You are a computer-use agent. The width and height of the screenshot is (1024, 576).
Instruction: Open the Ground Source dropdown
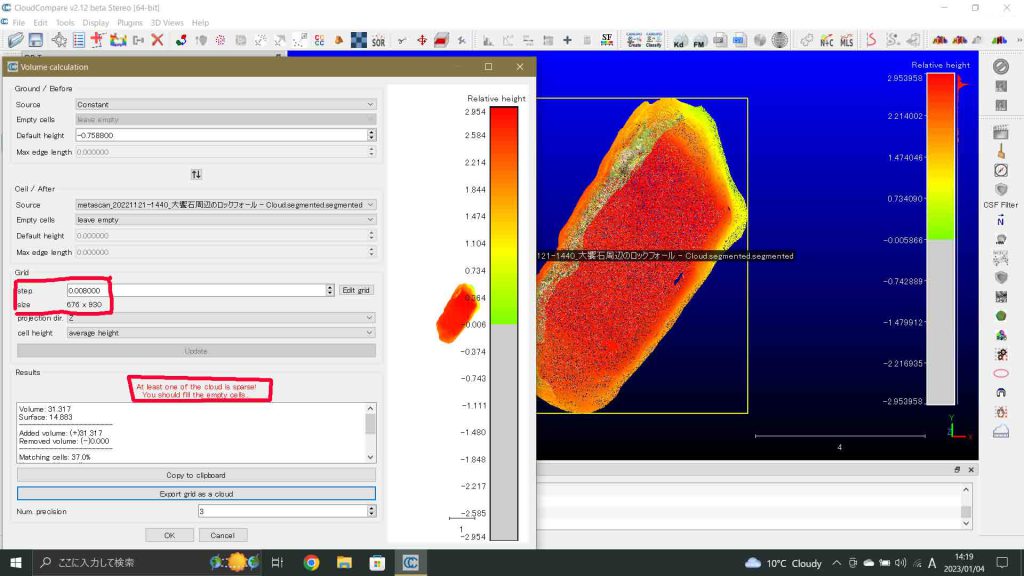point(225,104)
